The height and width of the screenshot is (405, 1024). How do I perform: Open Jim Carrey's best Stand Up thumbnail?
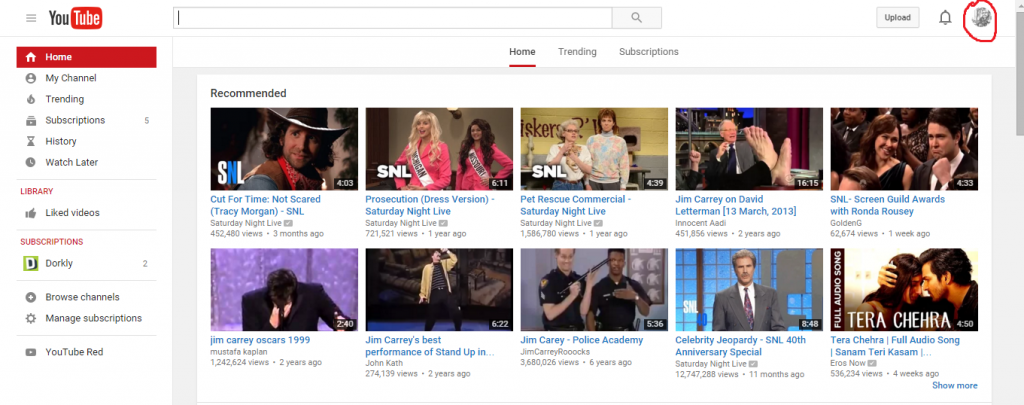[x=439, y=290]
